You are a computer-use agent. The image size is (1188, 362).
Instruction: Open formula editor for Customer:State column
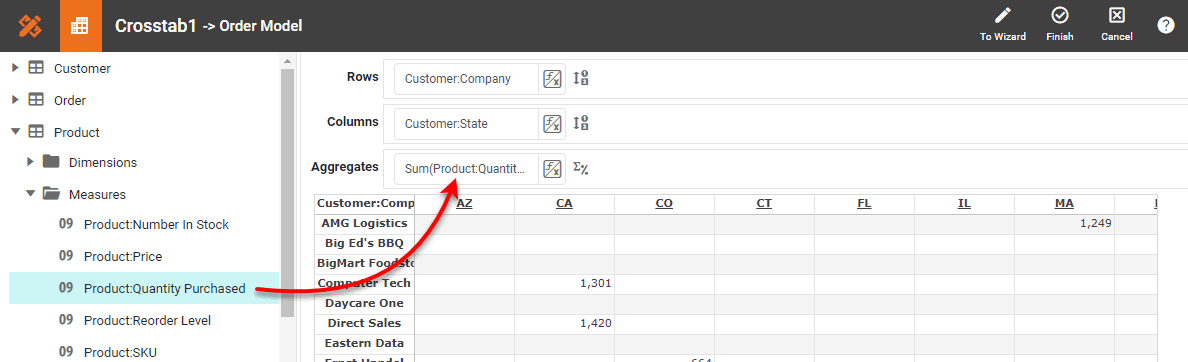click(x=552, y=123)
